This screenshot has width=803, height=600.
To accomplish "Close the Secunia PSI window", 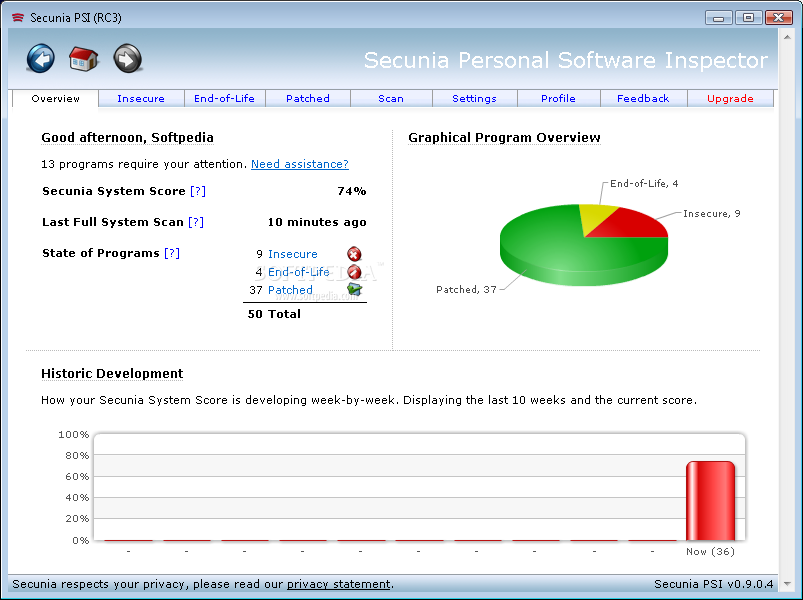I will pyautogui.click(x=778, y=18).
